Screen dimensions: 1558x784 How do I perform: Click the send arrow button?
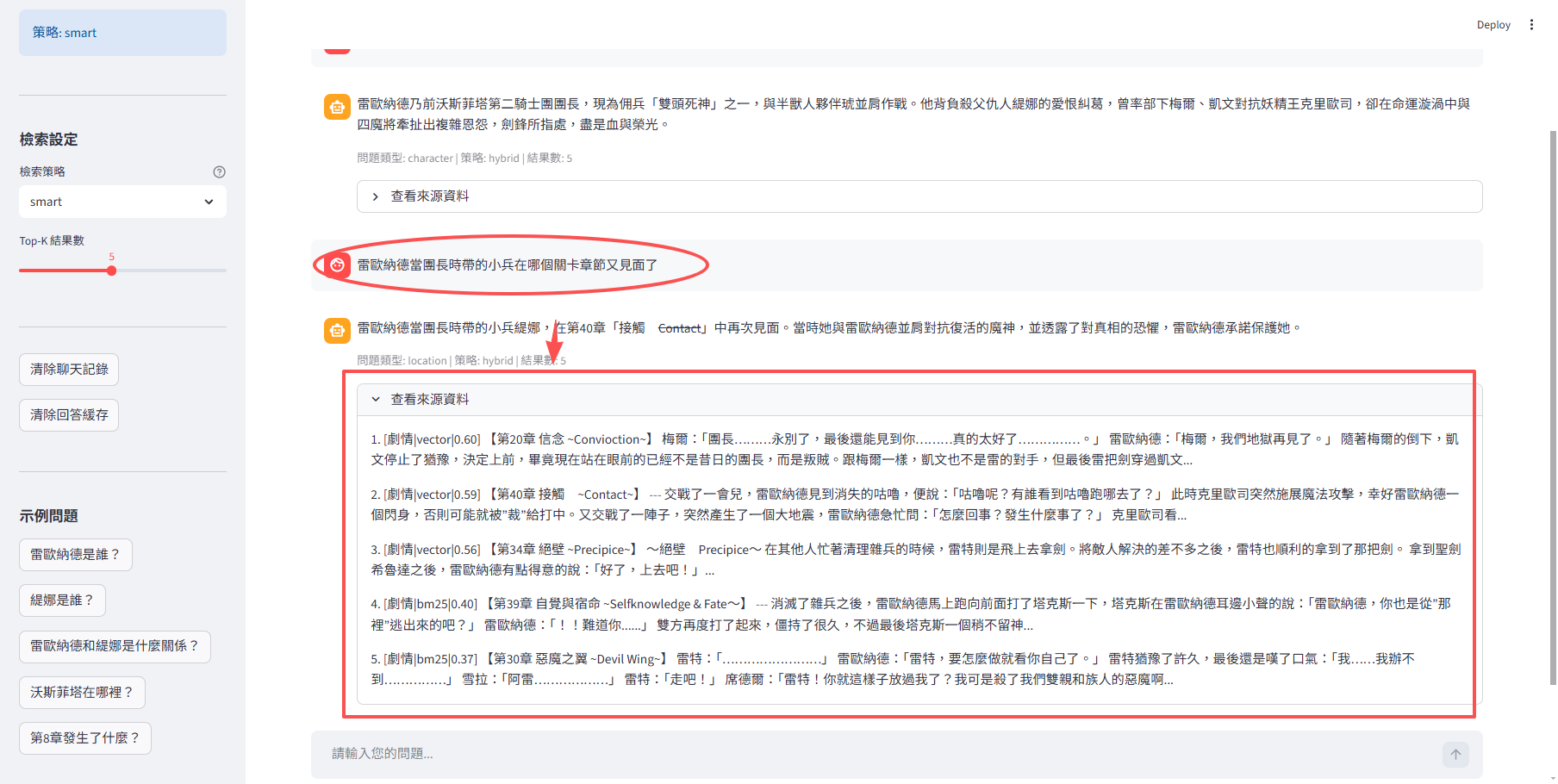[x=1455, y=755]
